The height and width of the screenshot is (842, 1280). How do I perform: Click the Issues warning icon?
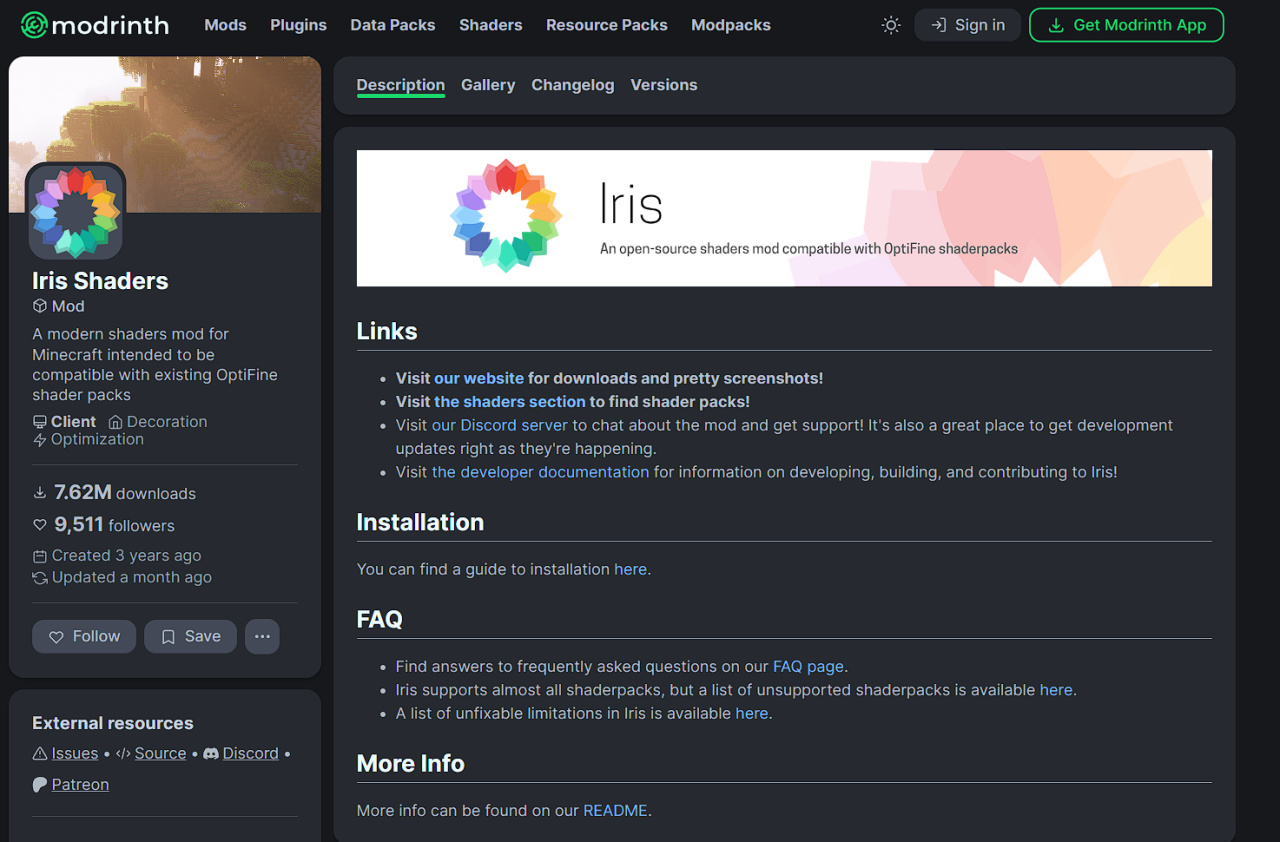(x=40, y=753)
